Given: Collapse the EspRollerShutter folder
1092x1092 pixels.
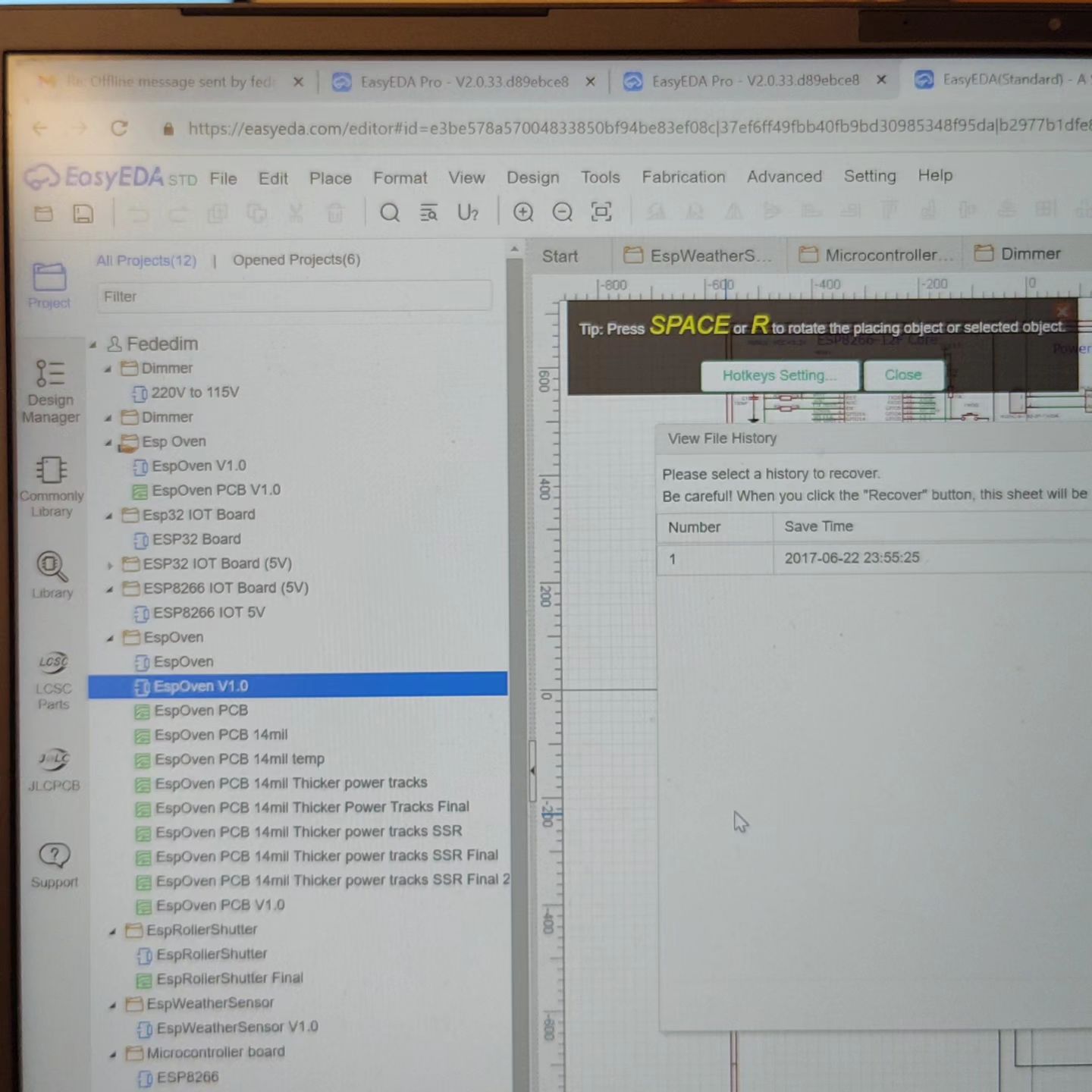Looking at the screenshot, I should [113, 931].
